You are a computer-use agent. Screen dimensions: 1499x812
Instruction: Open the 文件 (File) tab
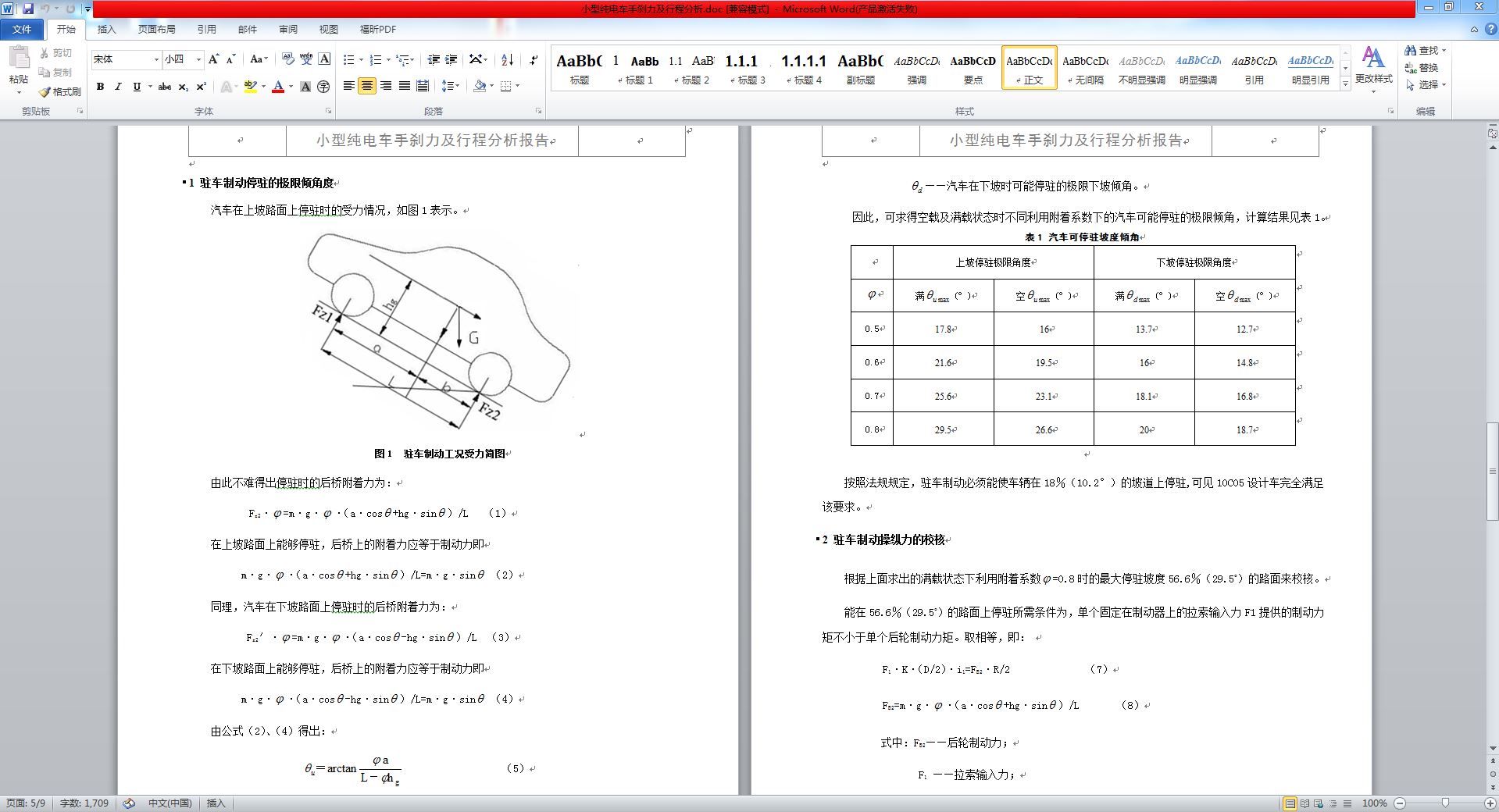(x=22, y=29)
